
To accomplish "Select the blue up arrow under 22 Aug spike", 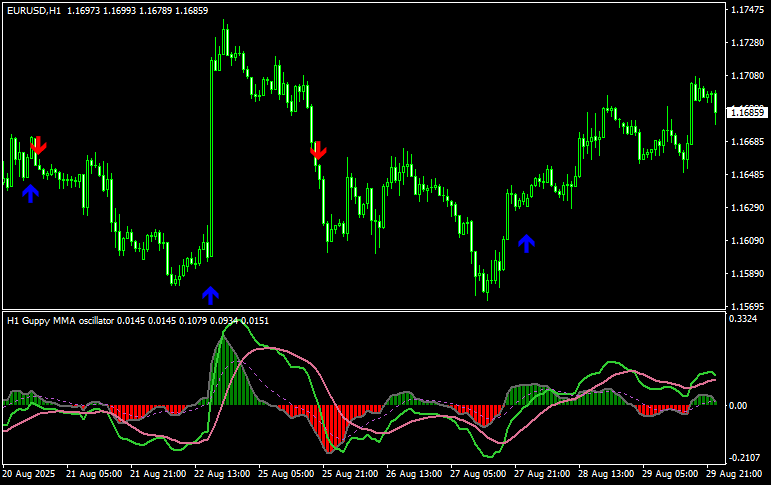I will (x=210, y=295).
